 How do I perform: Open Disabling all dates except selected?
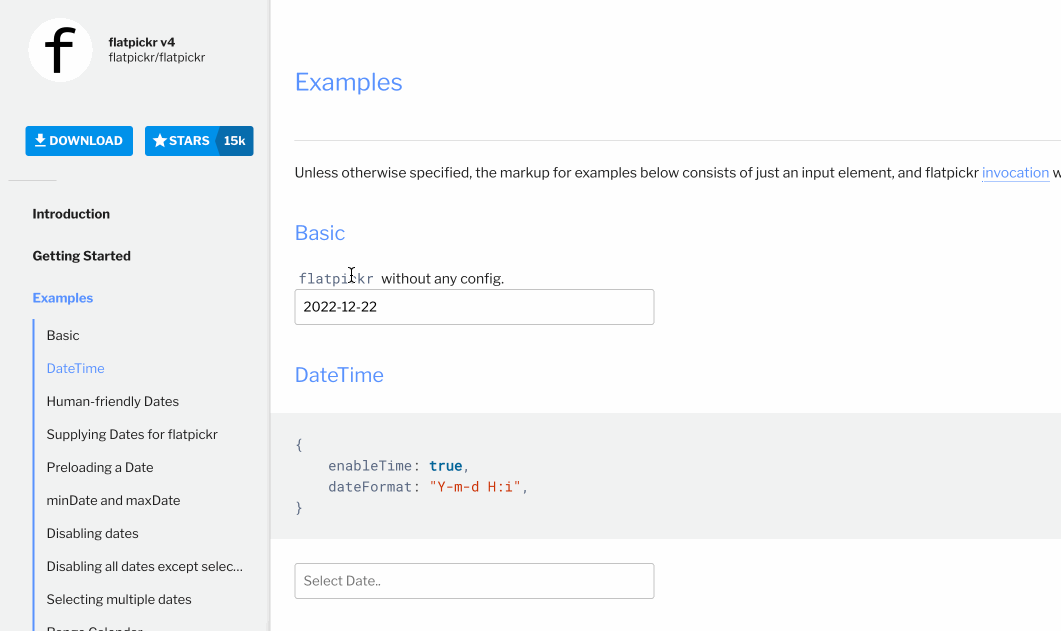click(144, 566)
